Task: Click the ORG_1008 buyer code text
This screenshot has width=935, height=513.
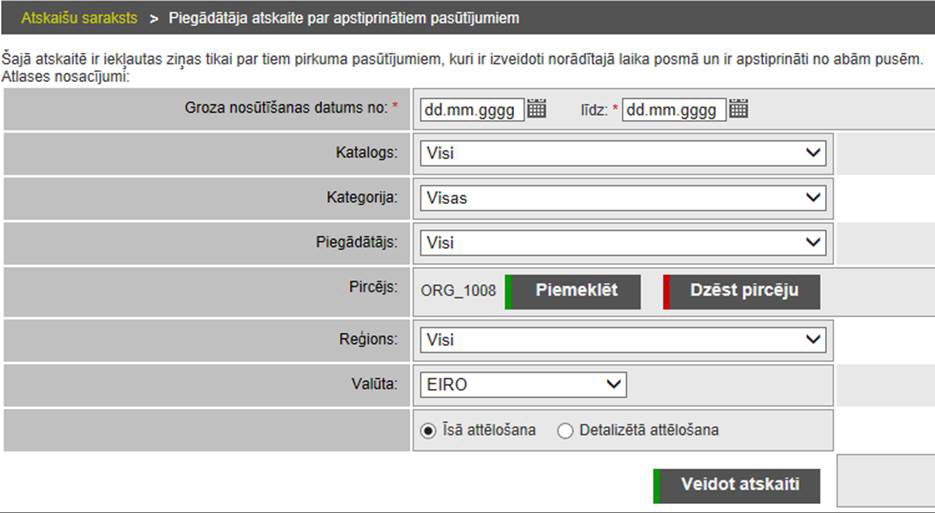Action: [x=458, y=292]
